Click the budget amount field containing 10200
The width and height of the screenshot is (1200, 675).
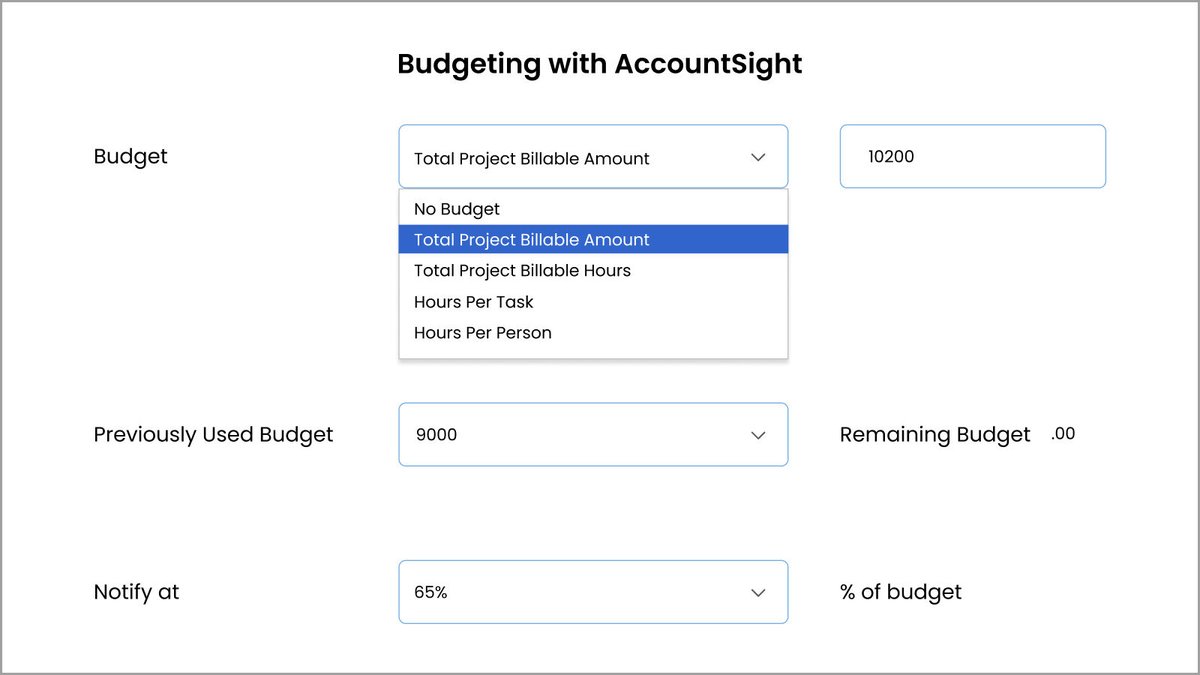click(x=972, y=156)
